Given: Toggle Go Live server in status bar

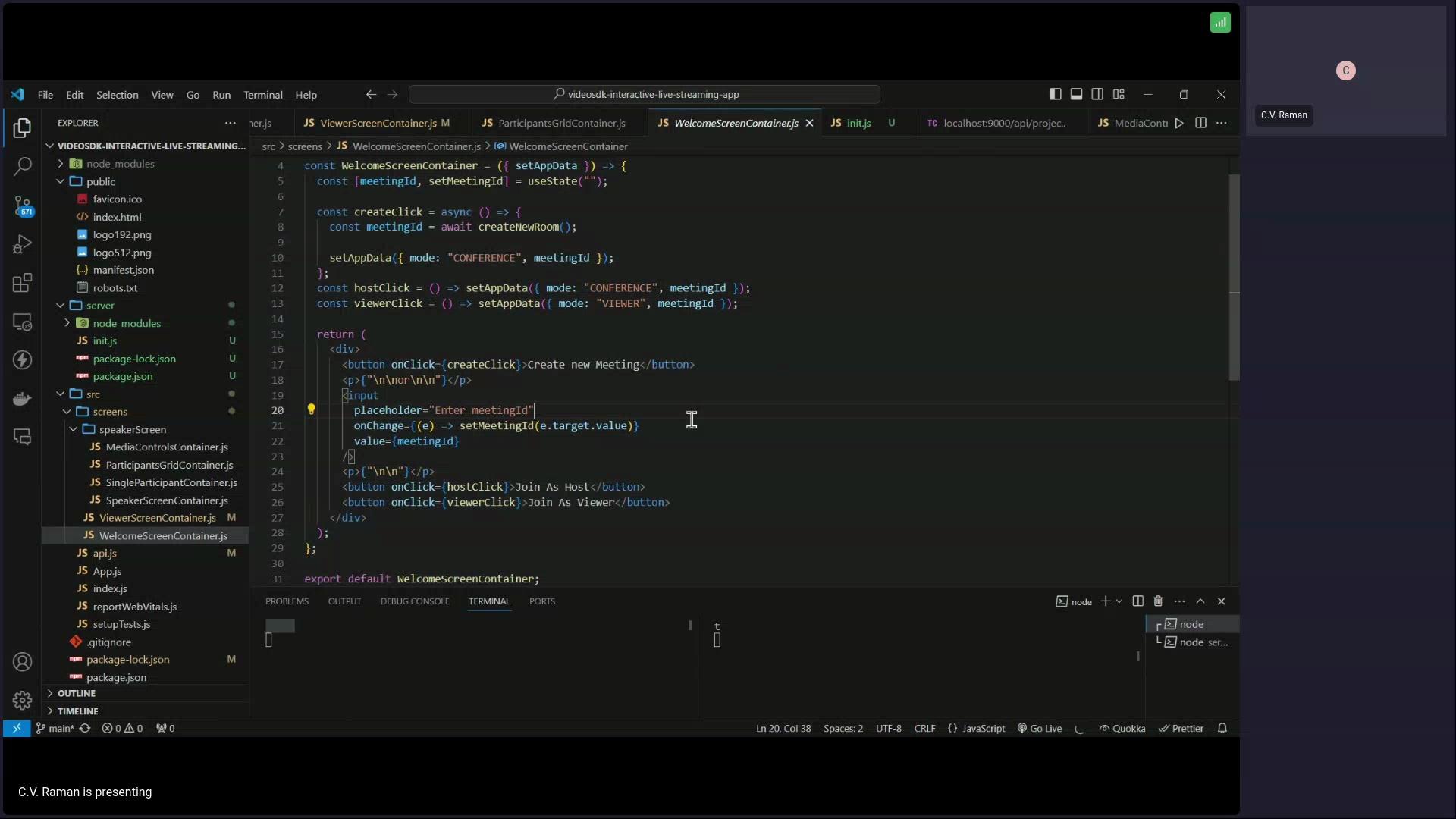Looking at the screenshot, I should pos(1039,728).
